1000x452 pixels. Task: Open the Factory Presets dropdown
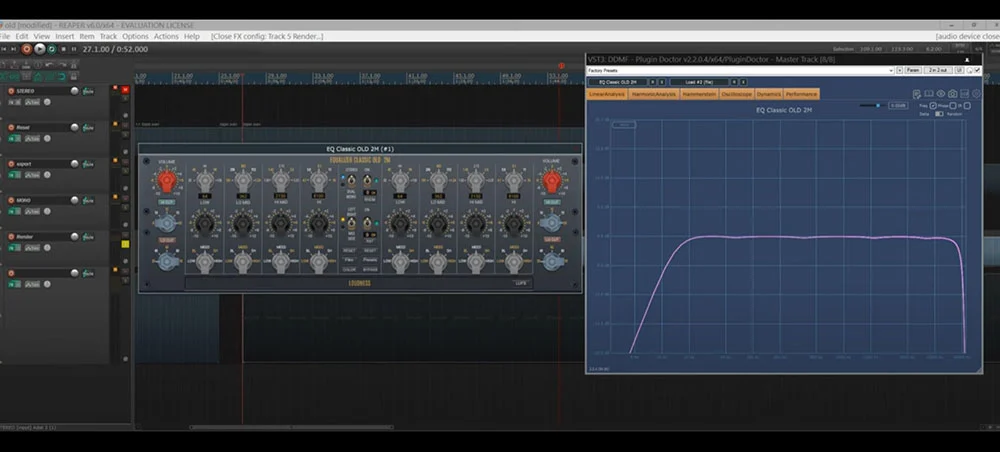point(739,70)
